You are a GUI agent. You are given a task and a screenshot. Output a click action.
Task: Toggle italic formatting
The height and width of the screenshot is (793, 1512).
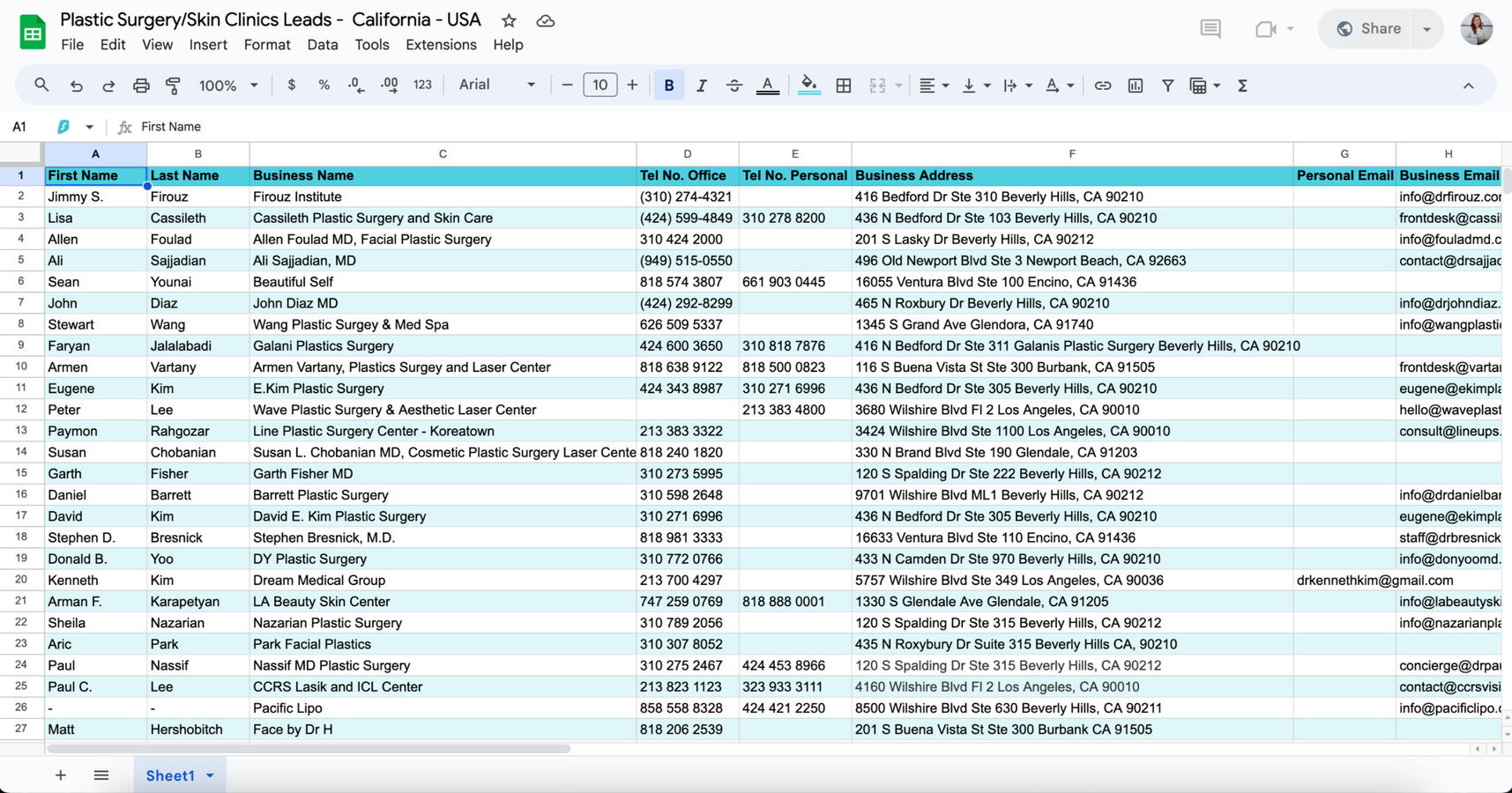coord(702,85)
